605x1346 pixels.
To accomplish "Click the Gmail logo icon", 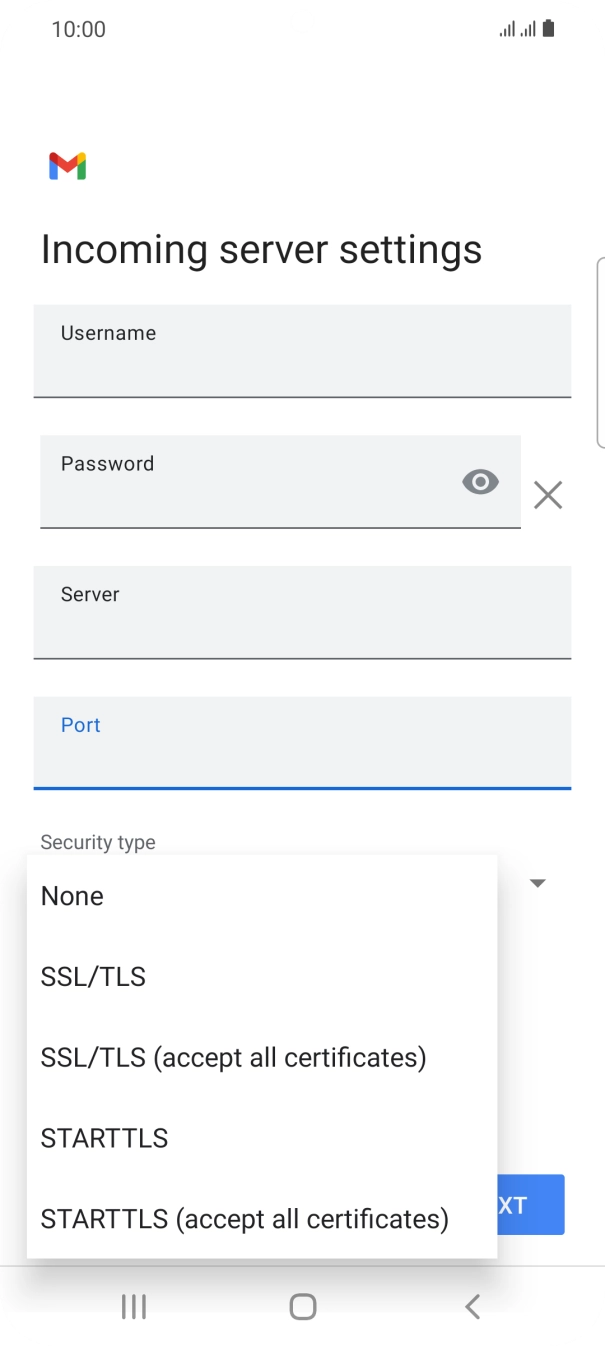I will click(x=66, y=165).
